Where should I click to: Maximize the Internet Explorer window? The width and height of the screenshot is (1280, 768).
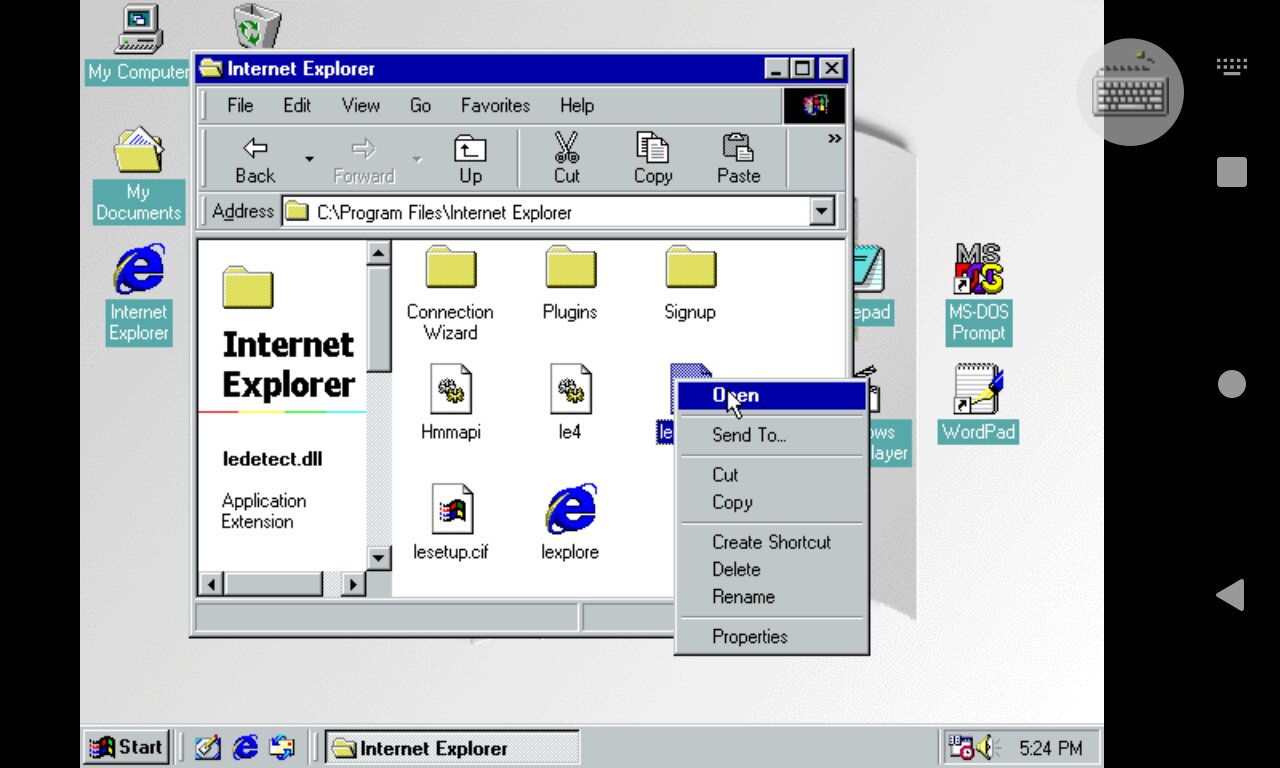(803, 68)
